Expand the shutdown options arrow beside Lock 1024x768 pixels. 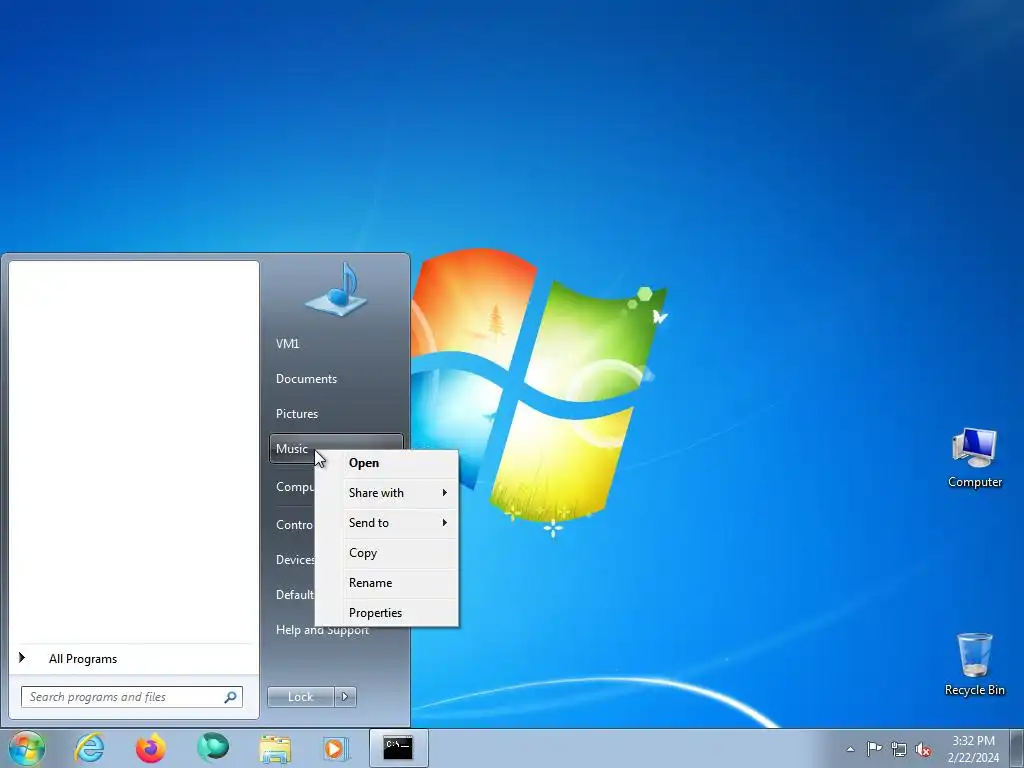pos(345,697)
